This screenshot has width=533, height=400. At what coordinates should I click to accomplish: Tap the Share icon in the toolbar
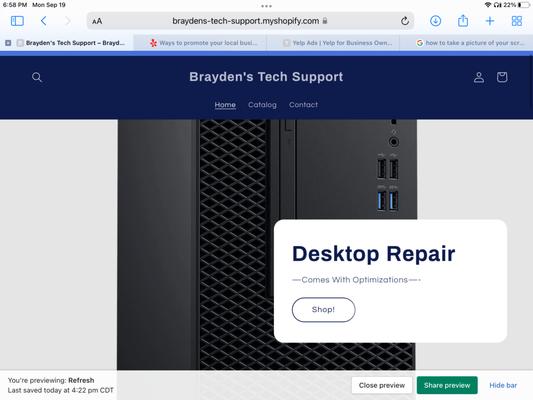click(x=463, y=21)
